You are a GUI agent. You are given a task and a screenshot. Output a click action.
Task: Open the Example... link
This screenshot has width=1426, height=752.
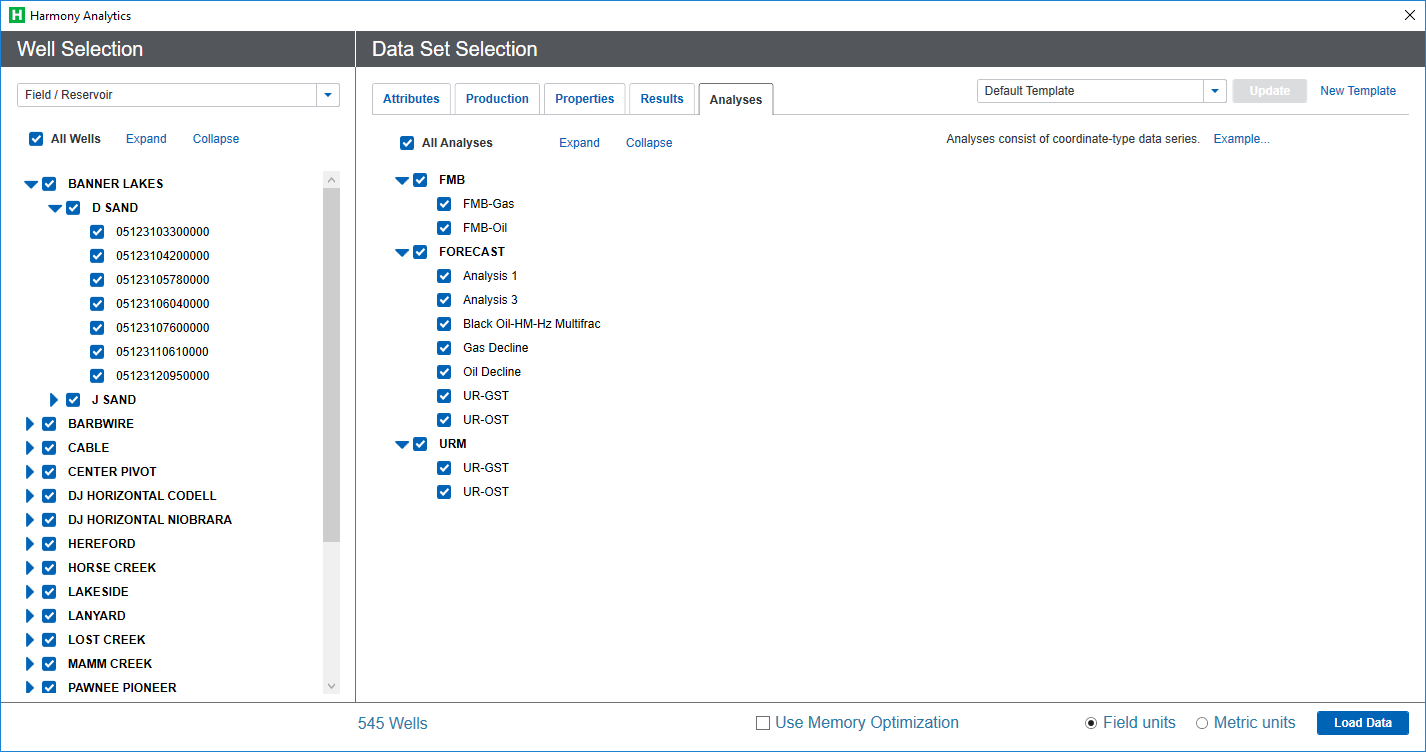point(1242,139)
